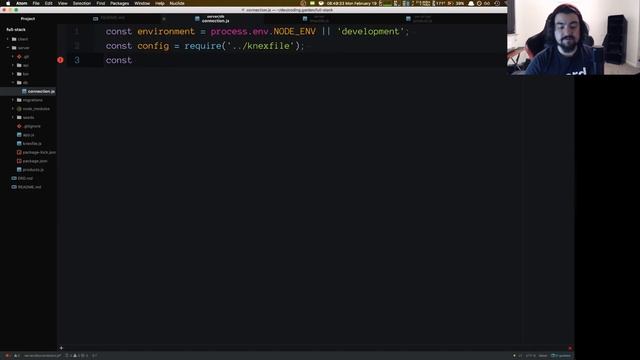Click the 'environment' variable name in line 1
The height and width of the screenshot is (360, 640).
pyautogui.click(x=166, y=31)
